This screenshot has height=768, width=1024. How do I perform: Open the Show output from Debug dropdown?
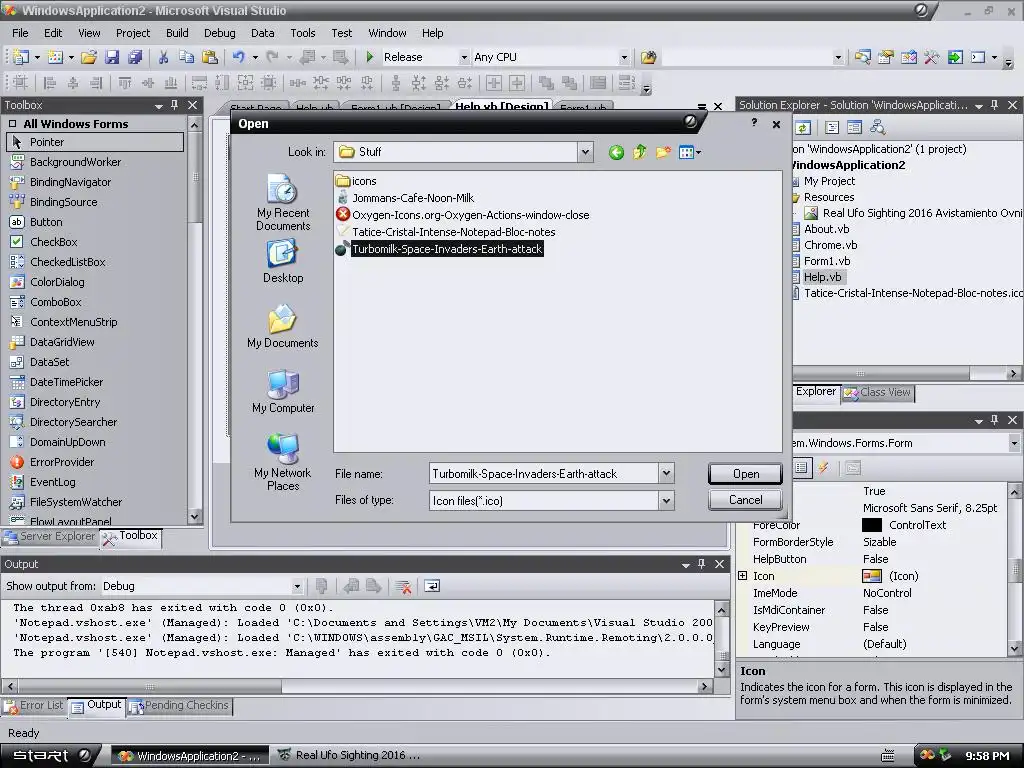pos(296,586)
